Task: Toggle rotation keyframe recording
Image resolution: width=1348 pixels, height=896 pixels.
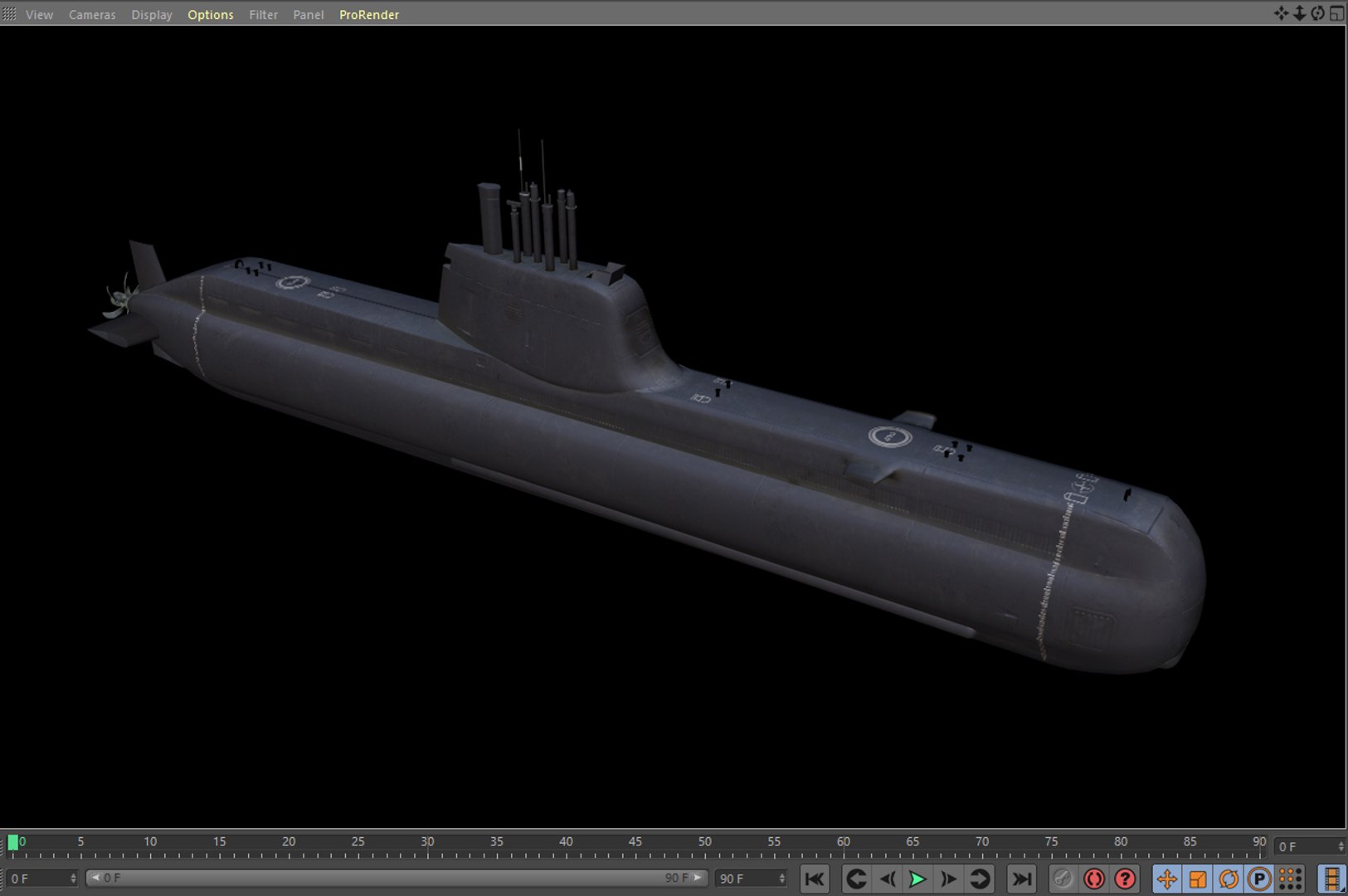Action: (x=1229, y=879)
